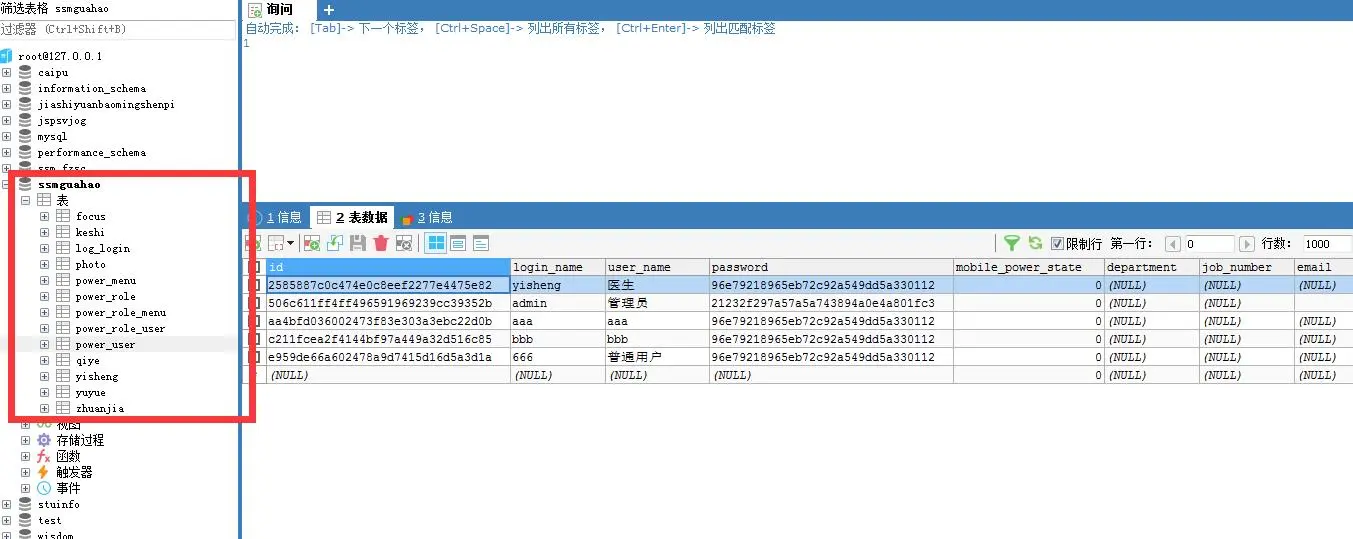Click the 视图 views folder icon
The width and height of the screenshot is (1353, 539).
44,425
